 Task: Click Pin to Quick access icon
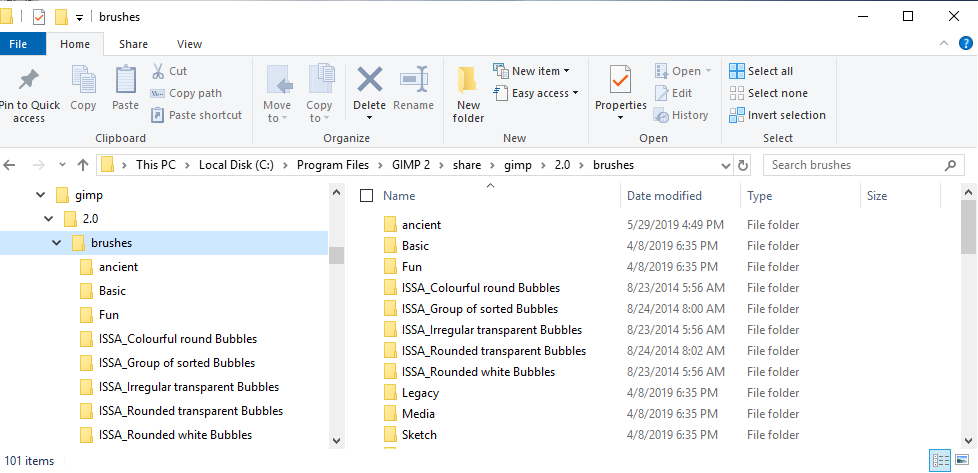(28, 80)
